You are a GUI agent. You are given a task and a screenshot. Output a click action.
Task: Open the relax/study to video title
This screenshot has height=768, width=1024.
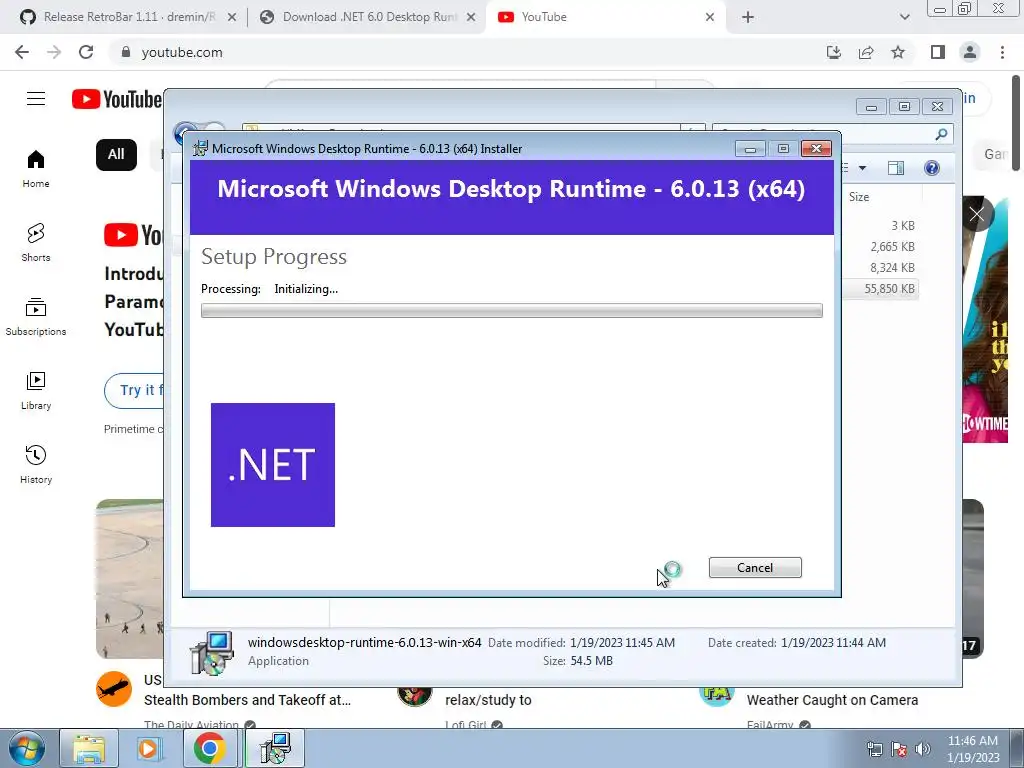coord(488,700)
